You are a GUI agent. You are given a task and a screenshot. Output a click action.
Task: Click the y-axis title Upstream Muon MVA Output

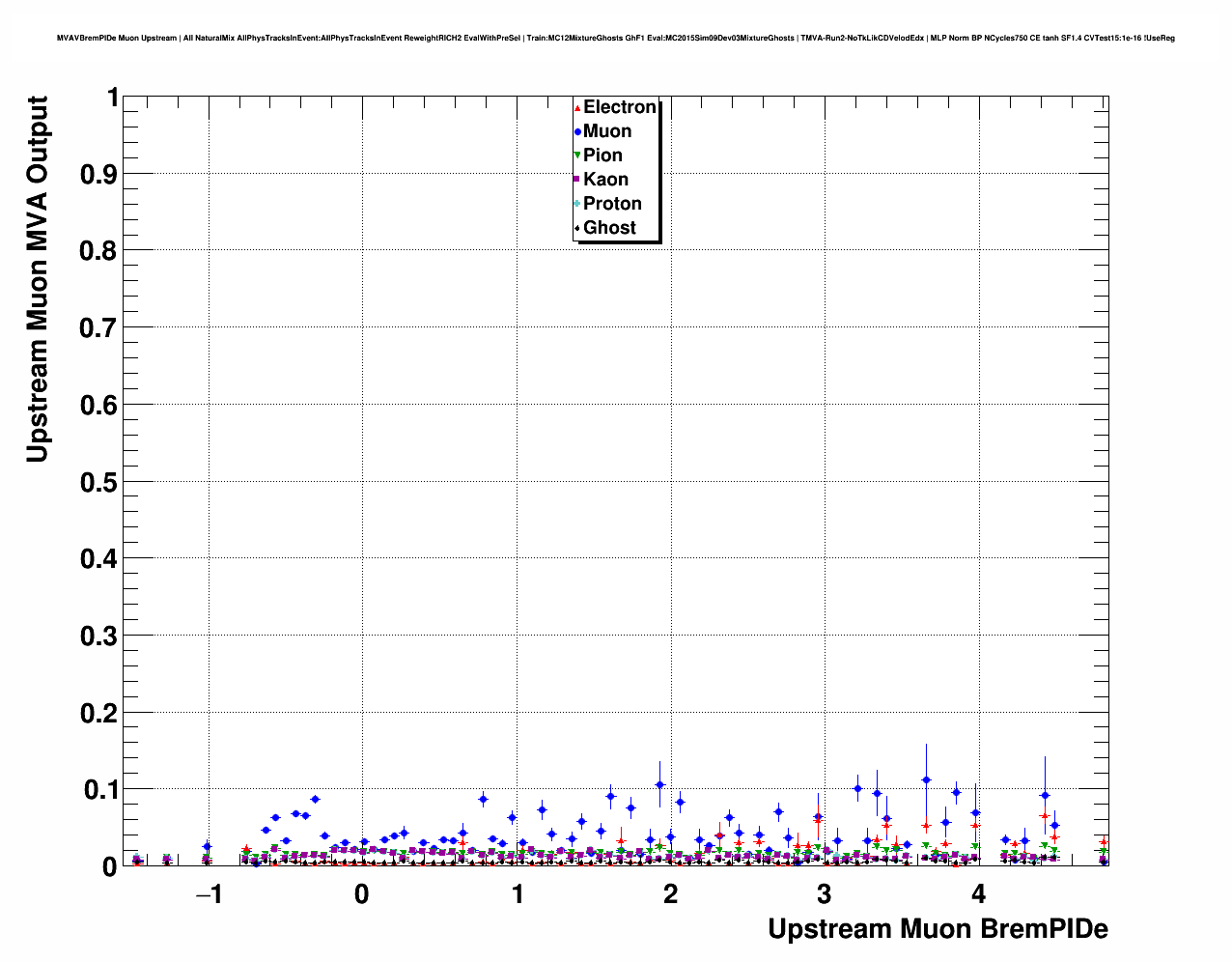pos(37,279)
